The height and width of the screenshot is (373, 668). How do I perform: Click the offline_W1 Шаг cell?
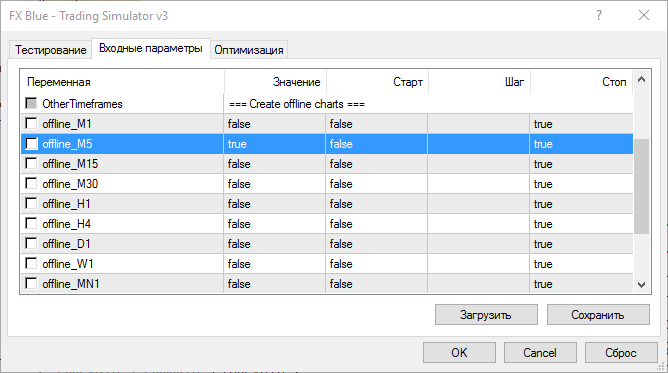click(479, 264)
